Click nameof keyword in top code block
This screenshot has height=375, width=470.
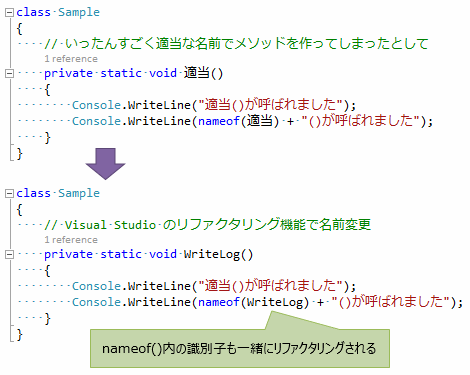(x=219, y=121)
